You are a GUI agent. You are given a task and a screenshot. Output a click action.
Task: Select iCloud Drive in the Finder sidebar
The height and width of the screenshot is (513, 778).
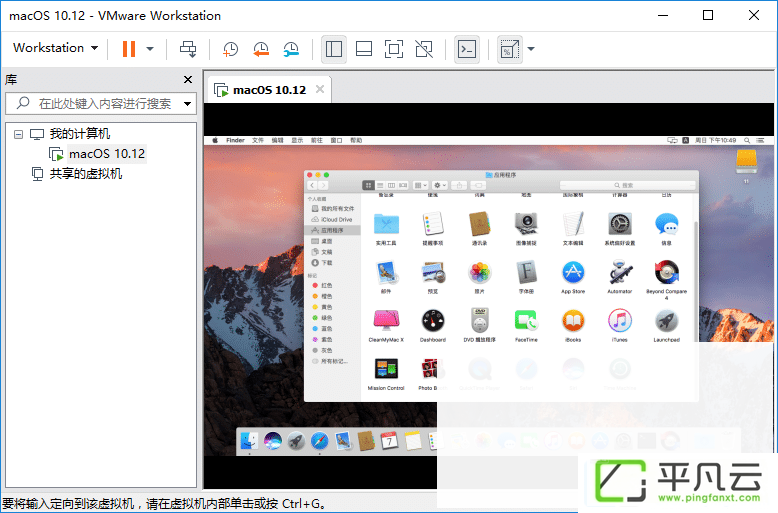coord(332,219)
